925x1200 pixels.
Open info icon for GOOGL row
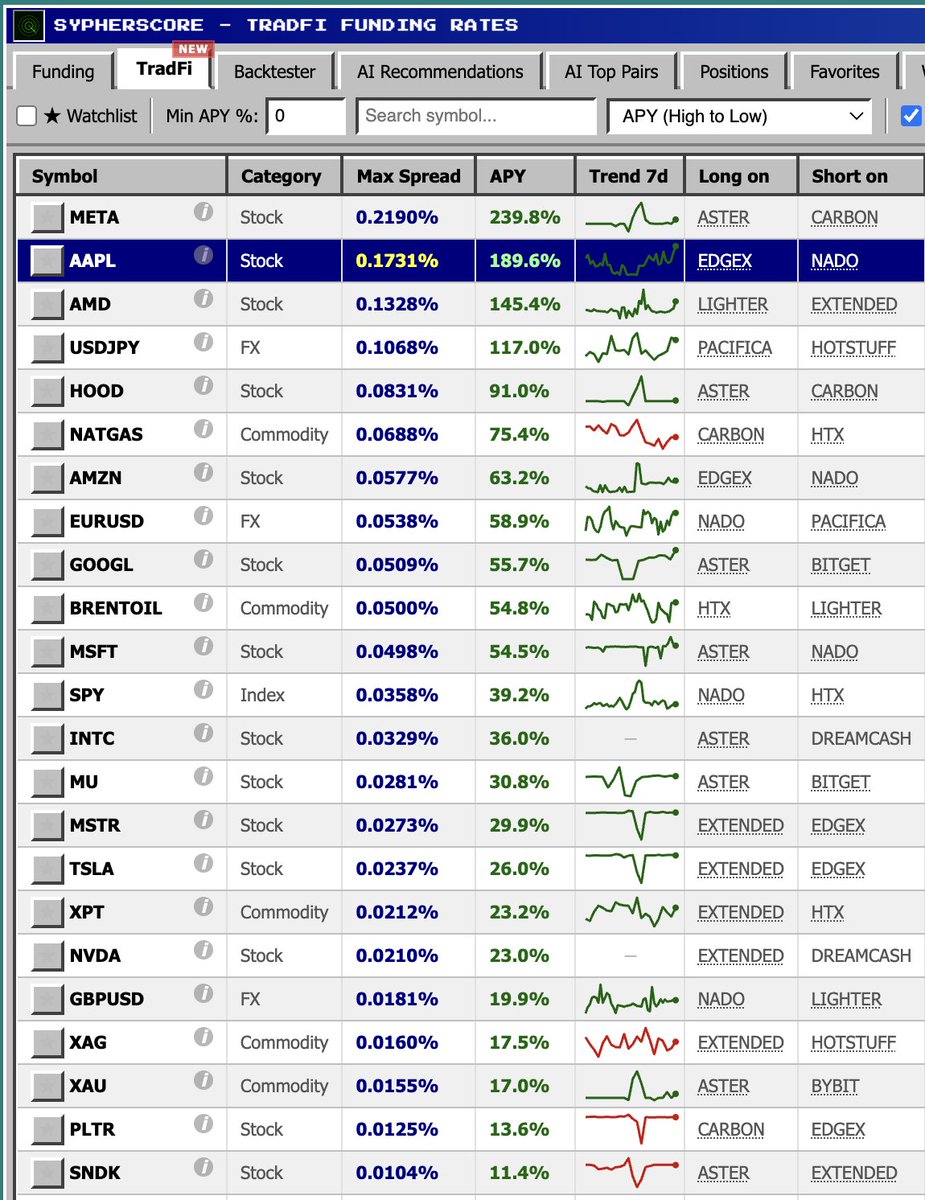203,559
